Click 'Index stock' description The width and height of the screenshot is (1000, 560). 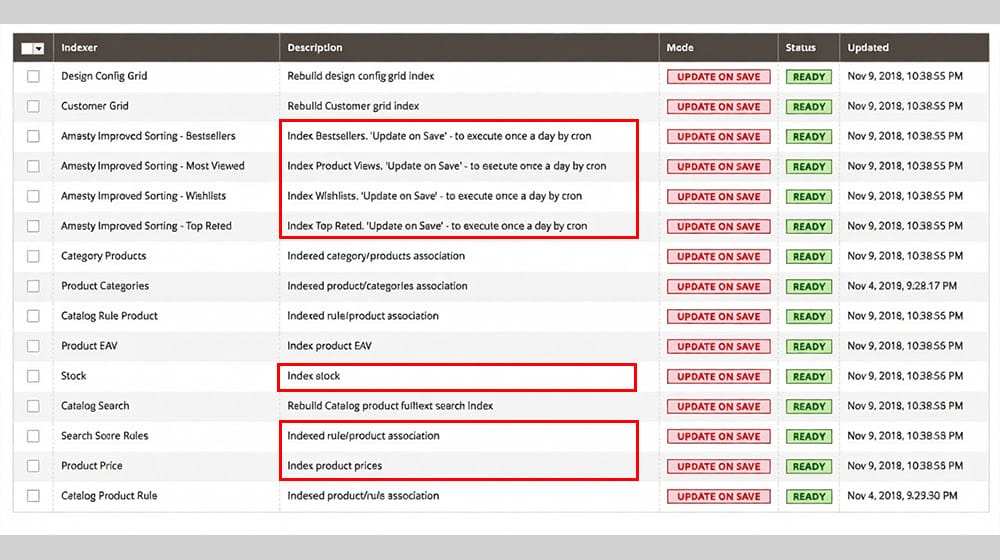point(313,376)
